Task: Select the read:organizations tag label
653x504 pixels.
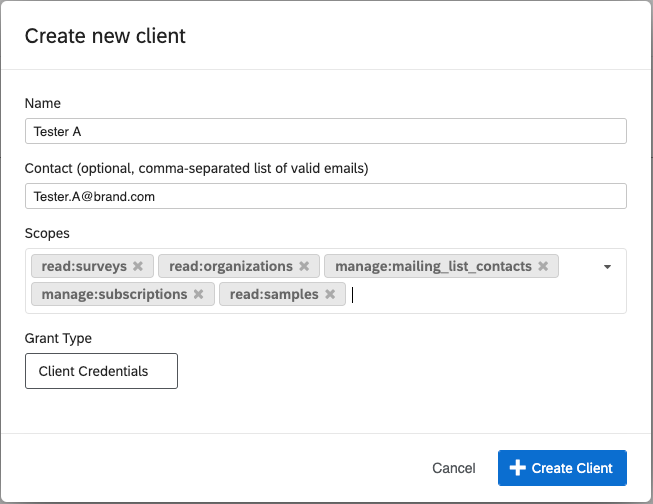Action: 231,266
